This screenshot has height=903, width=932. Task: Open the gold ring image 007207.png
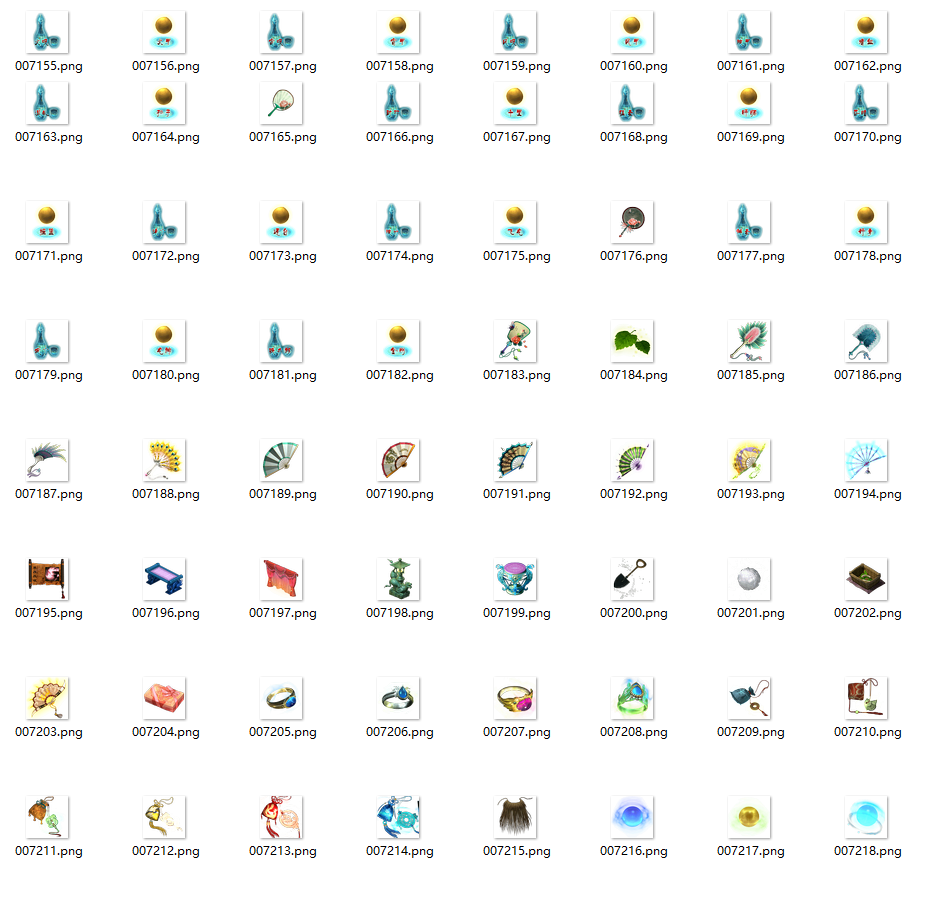[x=515, y=697]
